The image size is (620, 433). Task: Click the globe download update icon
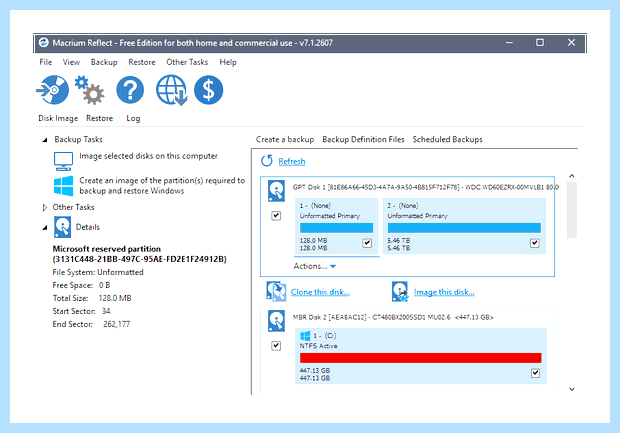tap(171, 90)
